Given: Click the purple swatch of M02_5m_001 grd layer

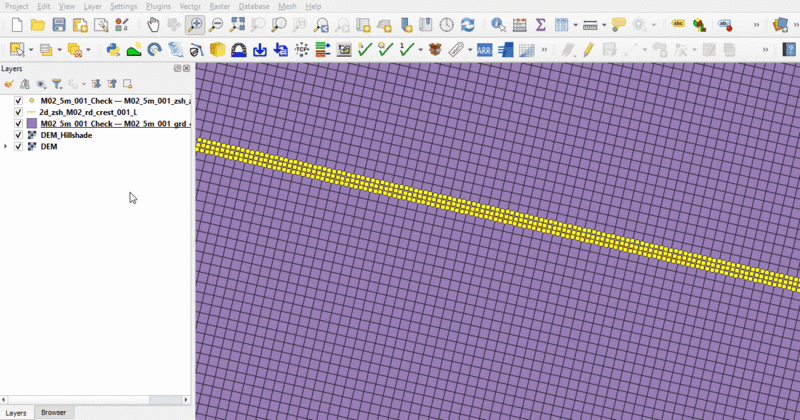Looking at the screenshot, I should (x=32, y=124).
